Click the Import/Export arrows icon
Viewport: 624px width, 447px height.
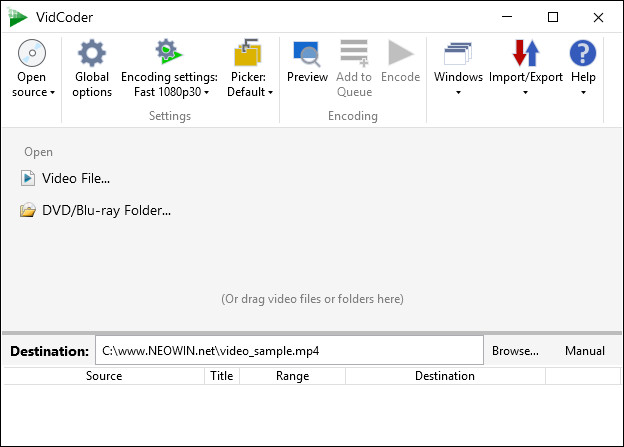pos(525,53)
